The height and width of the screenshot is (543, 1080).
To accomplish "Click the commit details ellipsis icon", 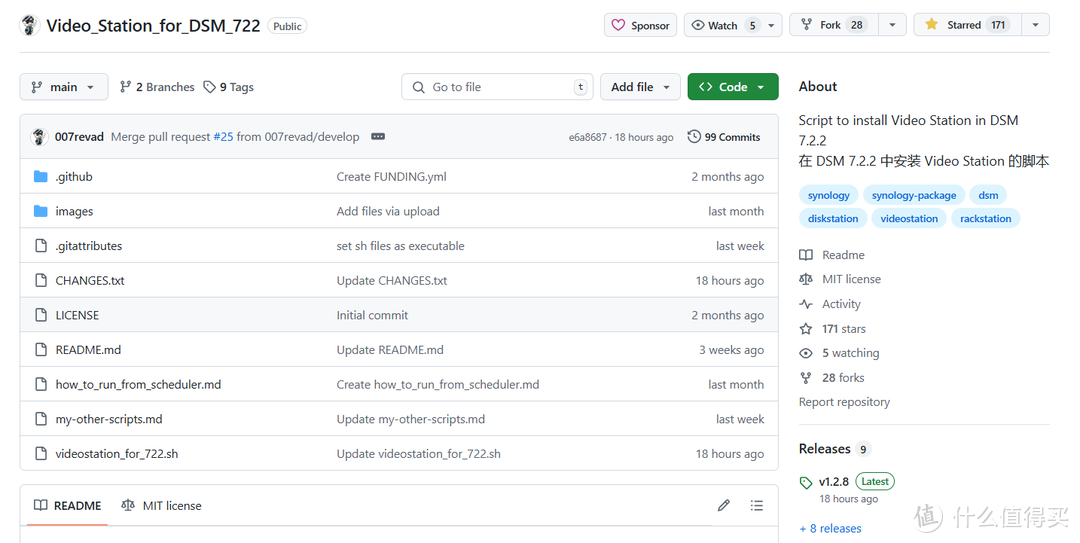I will click(x=378, y=137).
